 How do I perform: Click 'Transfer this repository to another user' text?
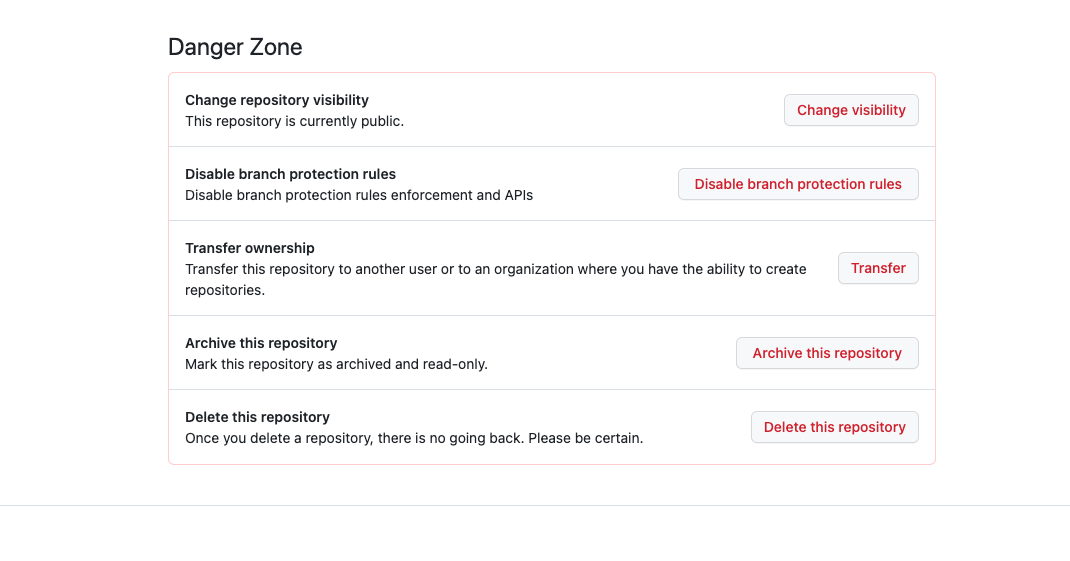click(319, 269)
